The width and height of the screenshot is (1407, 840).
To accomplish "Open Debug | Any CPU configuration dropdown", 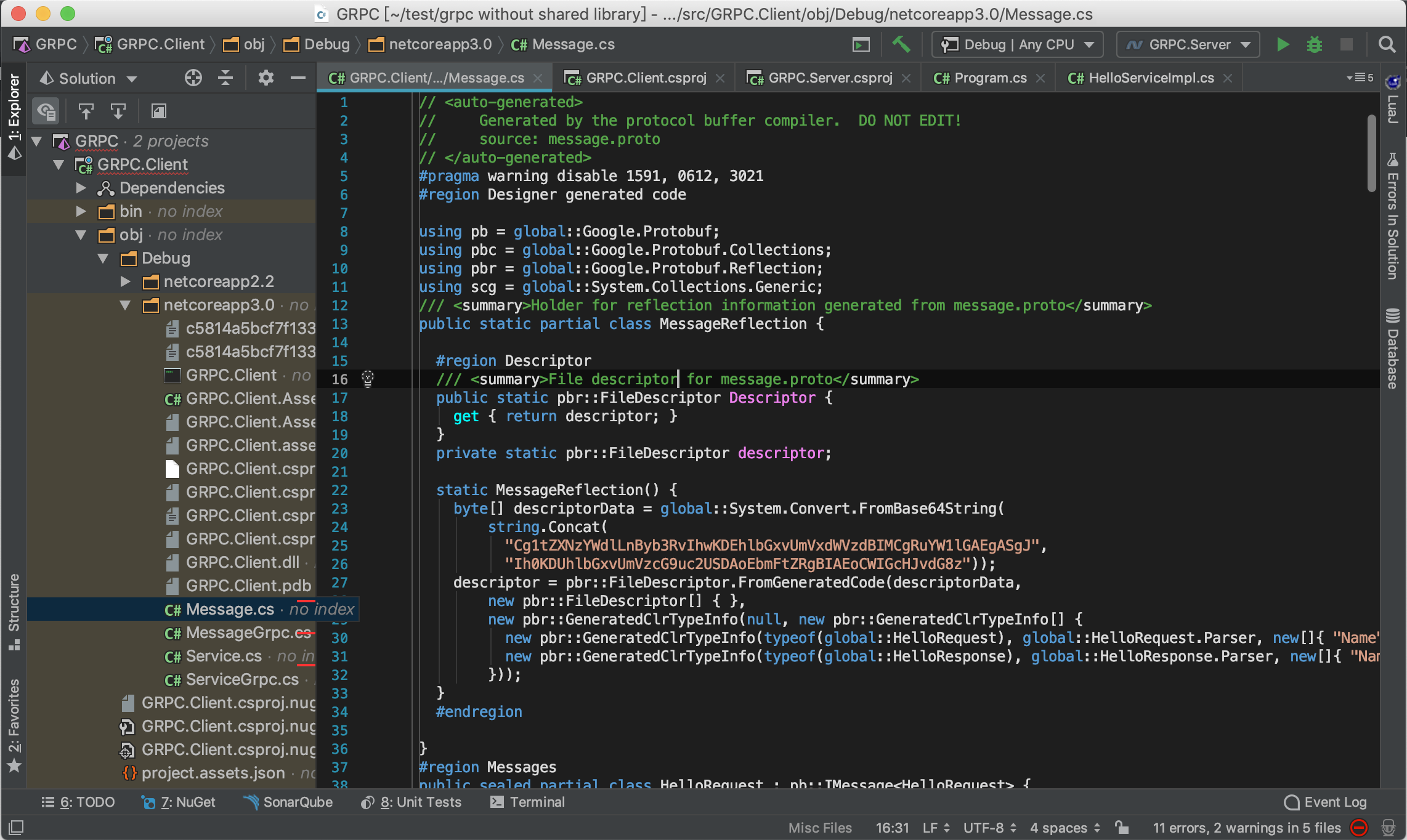I will click(x=1018, y=44).
